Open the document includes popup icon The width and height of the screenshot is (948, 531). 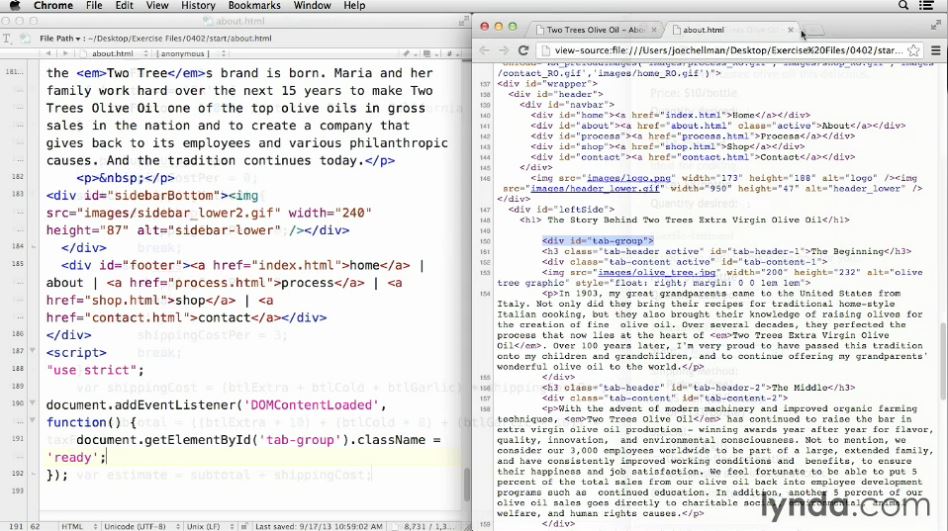tap(427, 54)
